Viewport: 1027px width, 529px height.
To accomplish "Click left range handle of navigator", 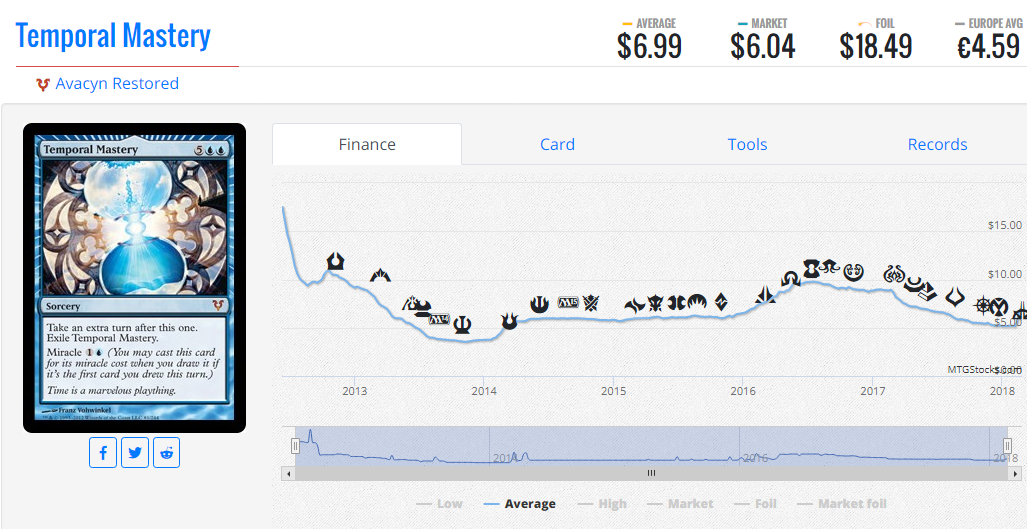I will coord(295,446).
